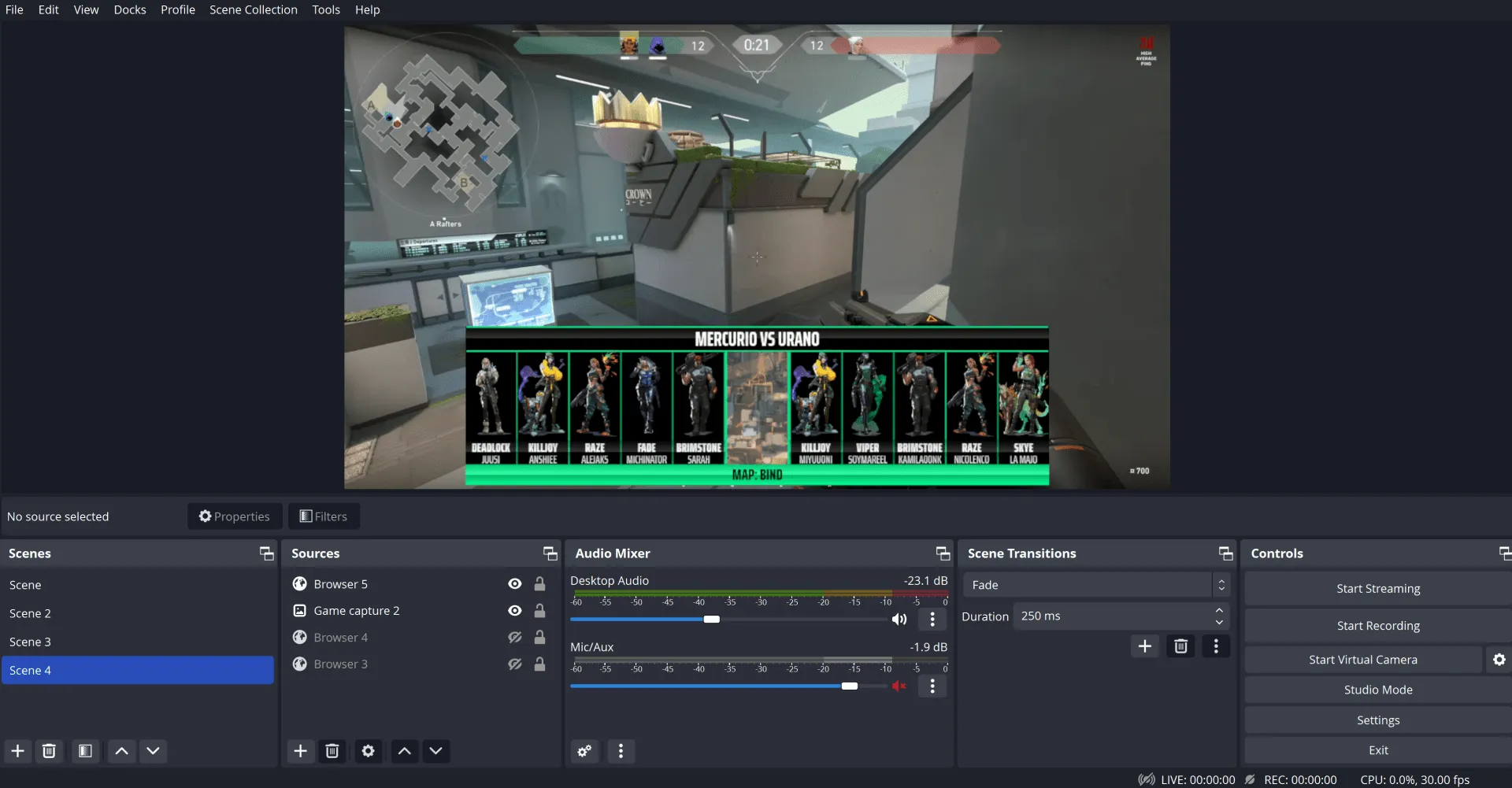Hide Game capture 2 with eye icon
The height and width of the screenshot is (788, 1512).
[515, 611]
